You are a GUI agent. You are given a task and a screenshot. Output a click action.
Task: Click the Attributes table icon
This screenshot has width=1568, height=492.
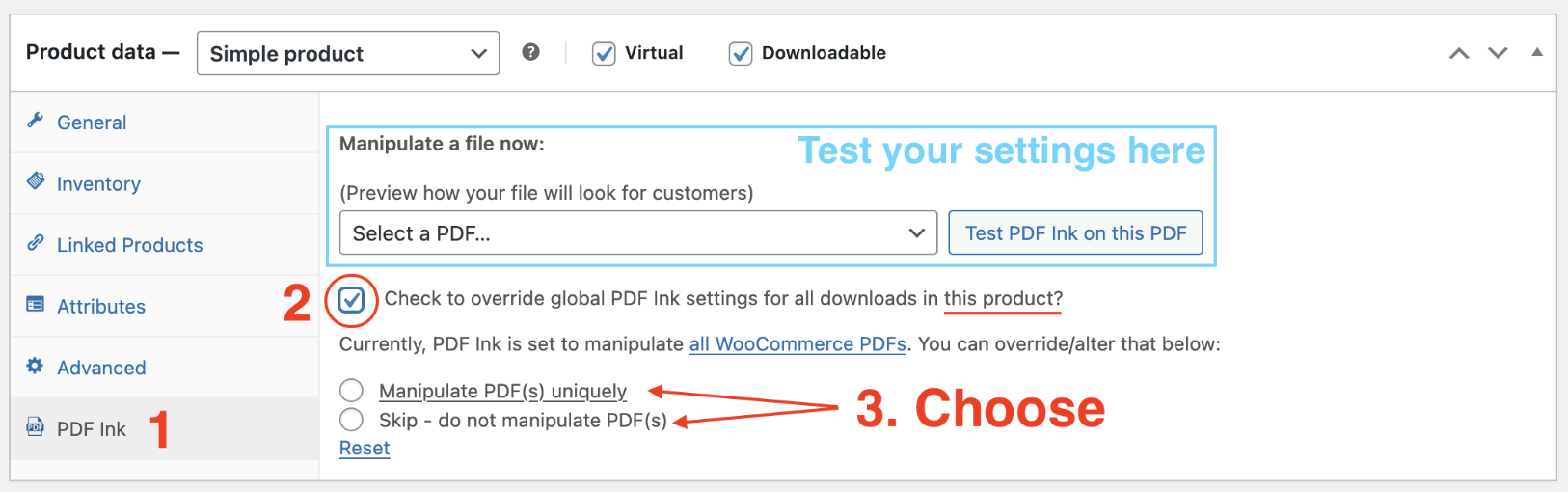(x=36, y=304)
